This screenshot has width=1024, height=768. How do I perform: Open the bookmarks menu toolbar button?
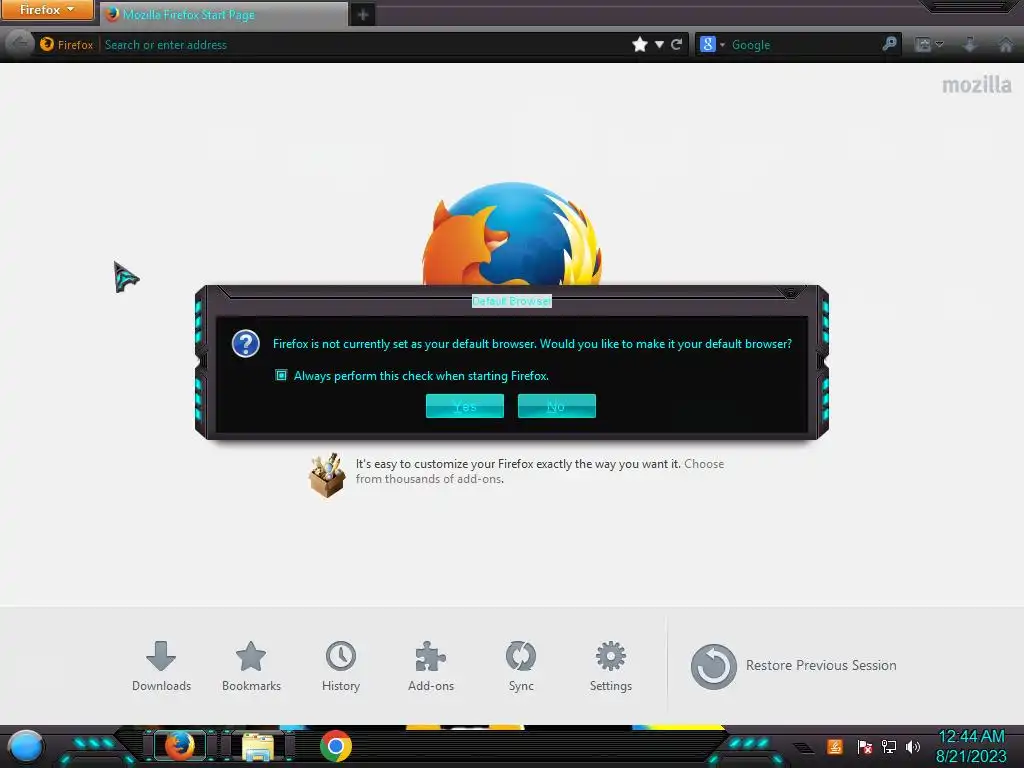929,44
